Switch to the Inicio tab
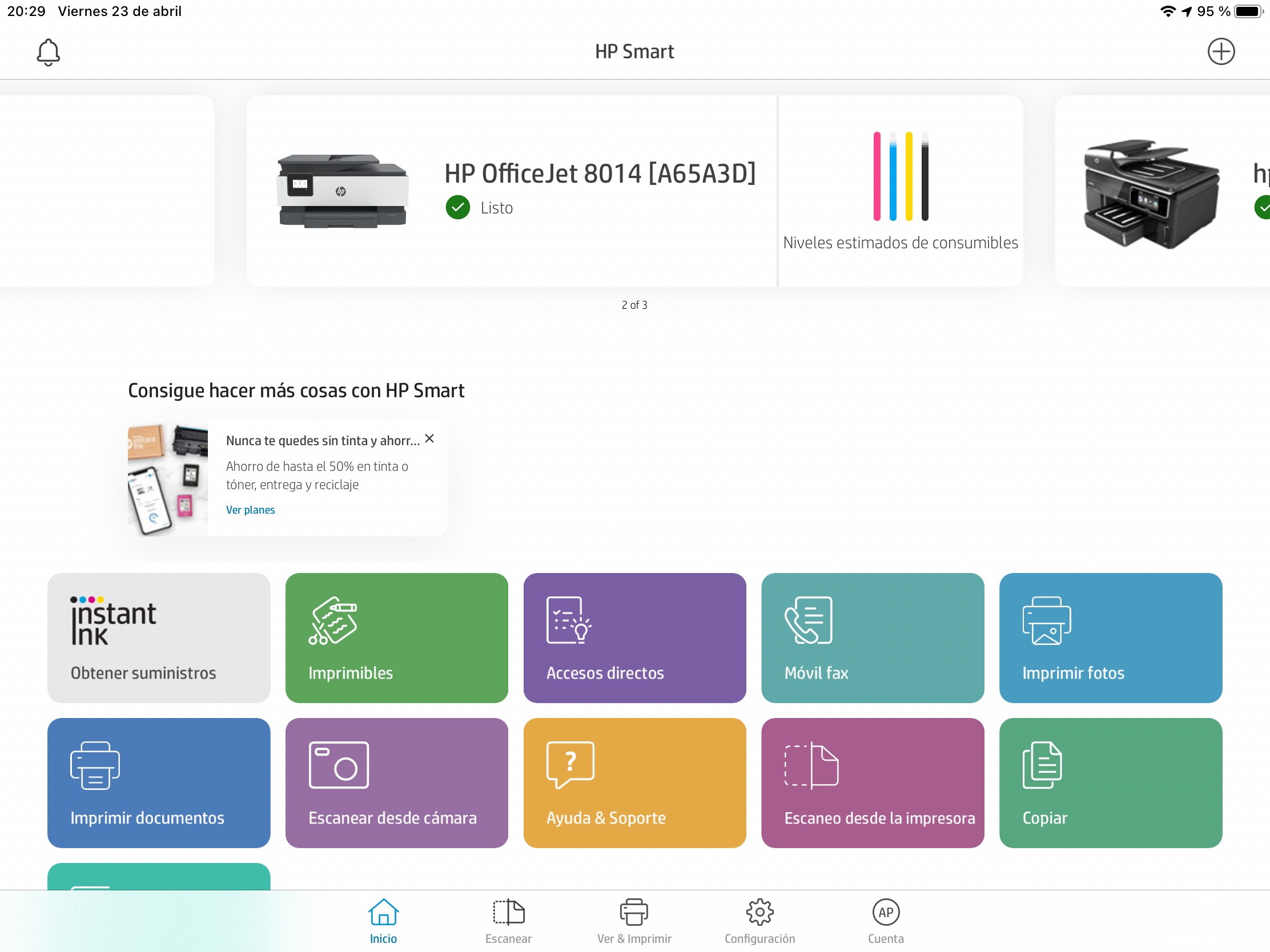Image resolution: width=1270 pixels, height=952 pixels. point(383,921)
